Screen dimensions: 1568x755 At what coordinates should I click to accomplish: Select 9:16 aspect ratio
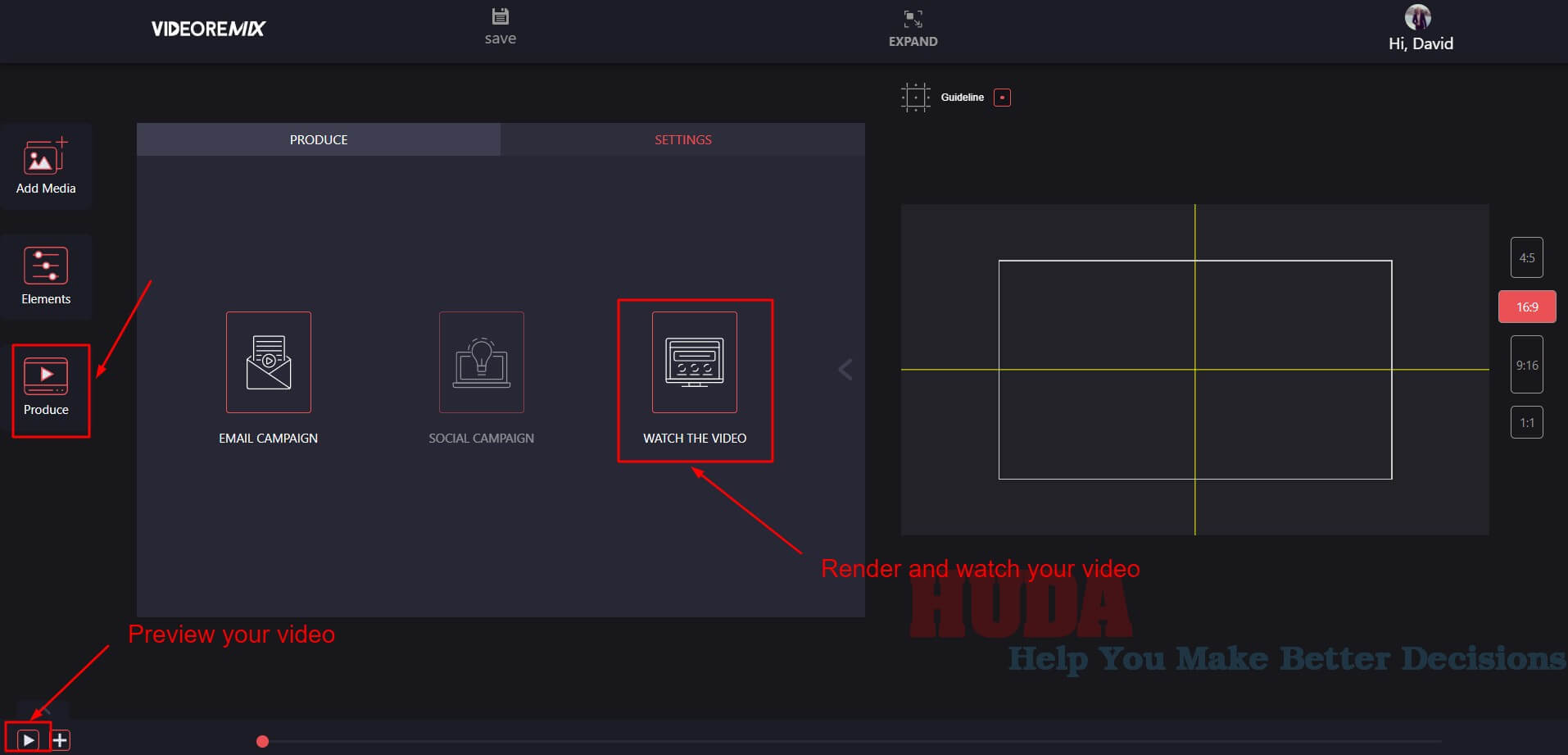pyautogui.click(x=1527, y=365)
